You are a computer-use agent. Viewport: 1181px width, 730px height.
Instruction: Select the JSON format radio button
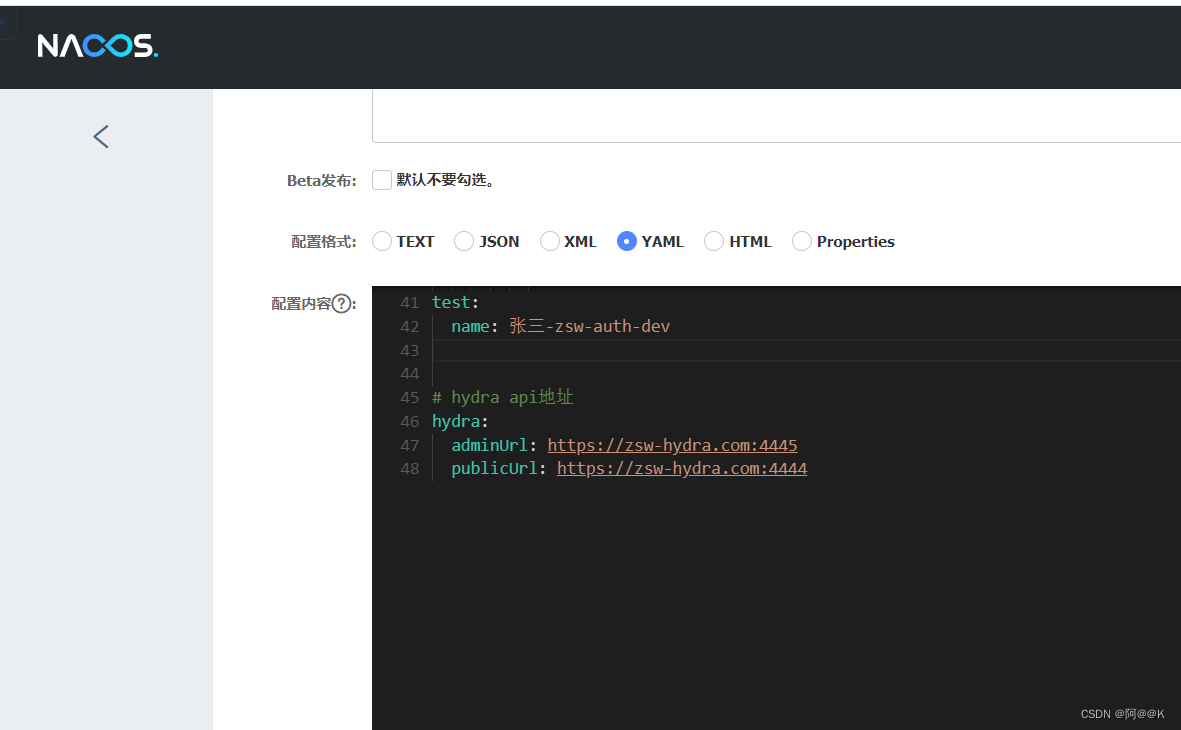pyautogui.click(x=464, y=241)
